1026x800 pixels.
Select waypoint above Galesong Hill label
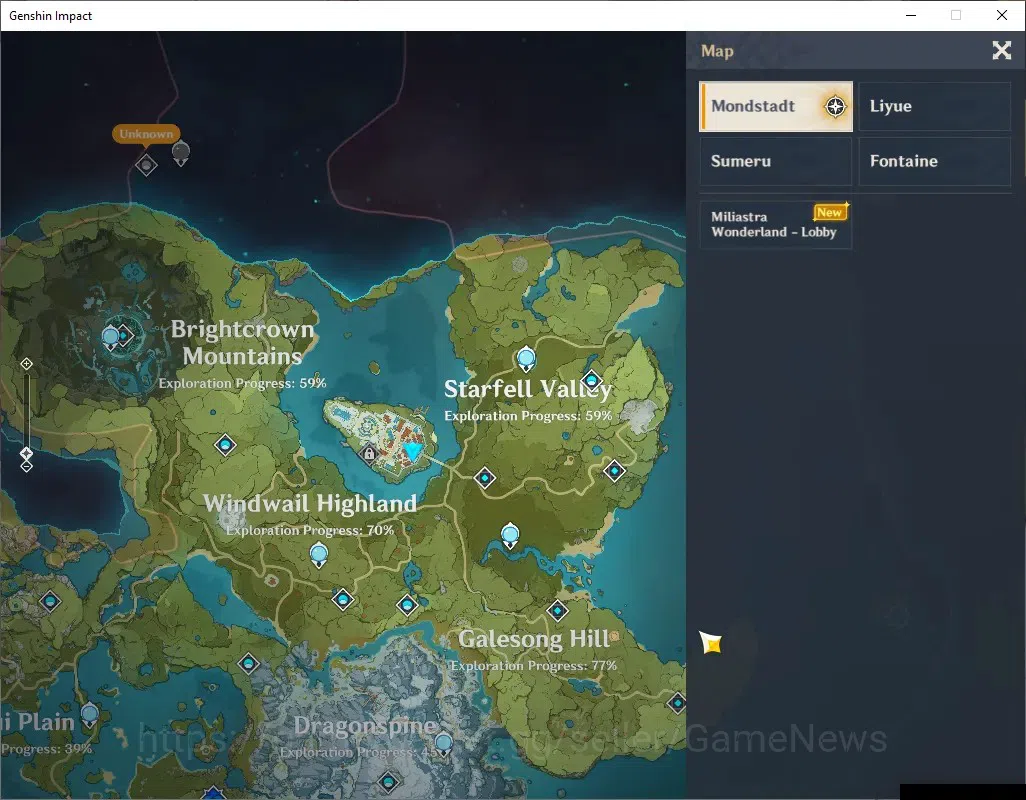click(557, 610)
